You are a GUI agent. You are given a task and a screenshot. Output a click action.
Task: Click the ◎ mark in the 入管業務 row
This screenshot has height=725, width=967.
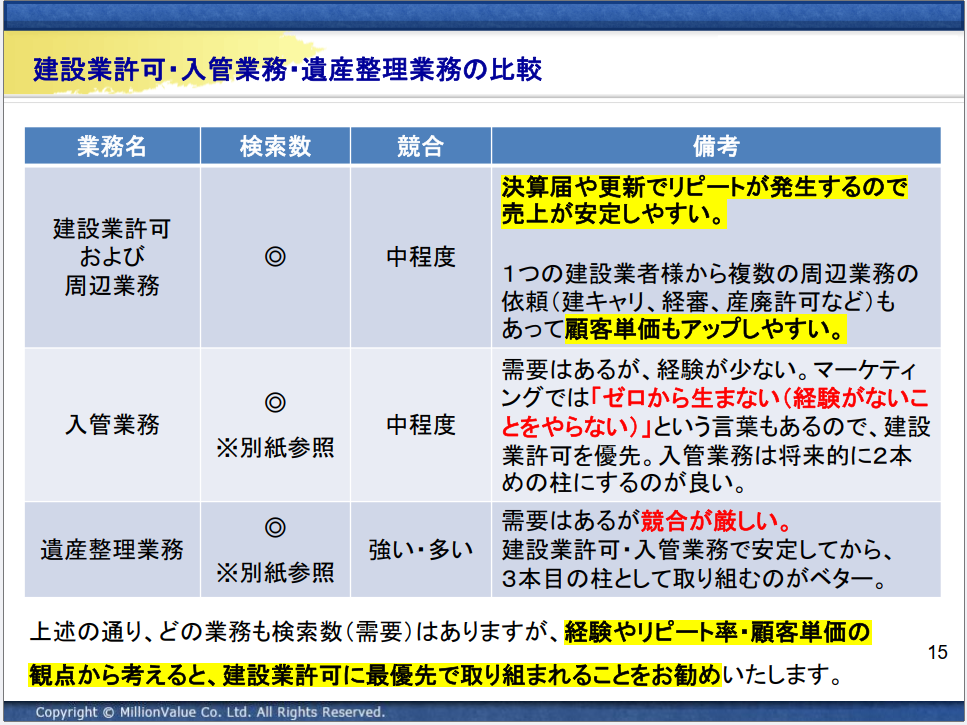click(275, 402)
